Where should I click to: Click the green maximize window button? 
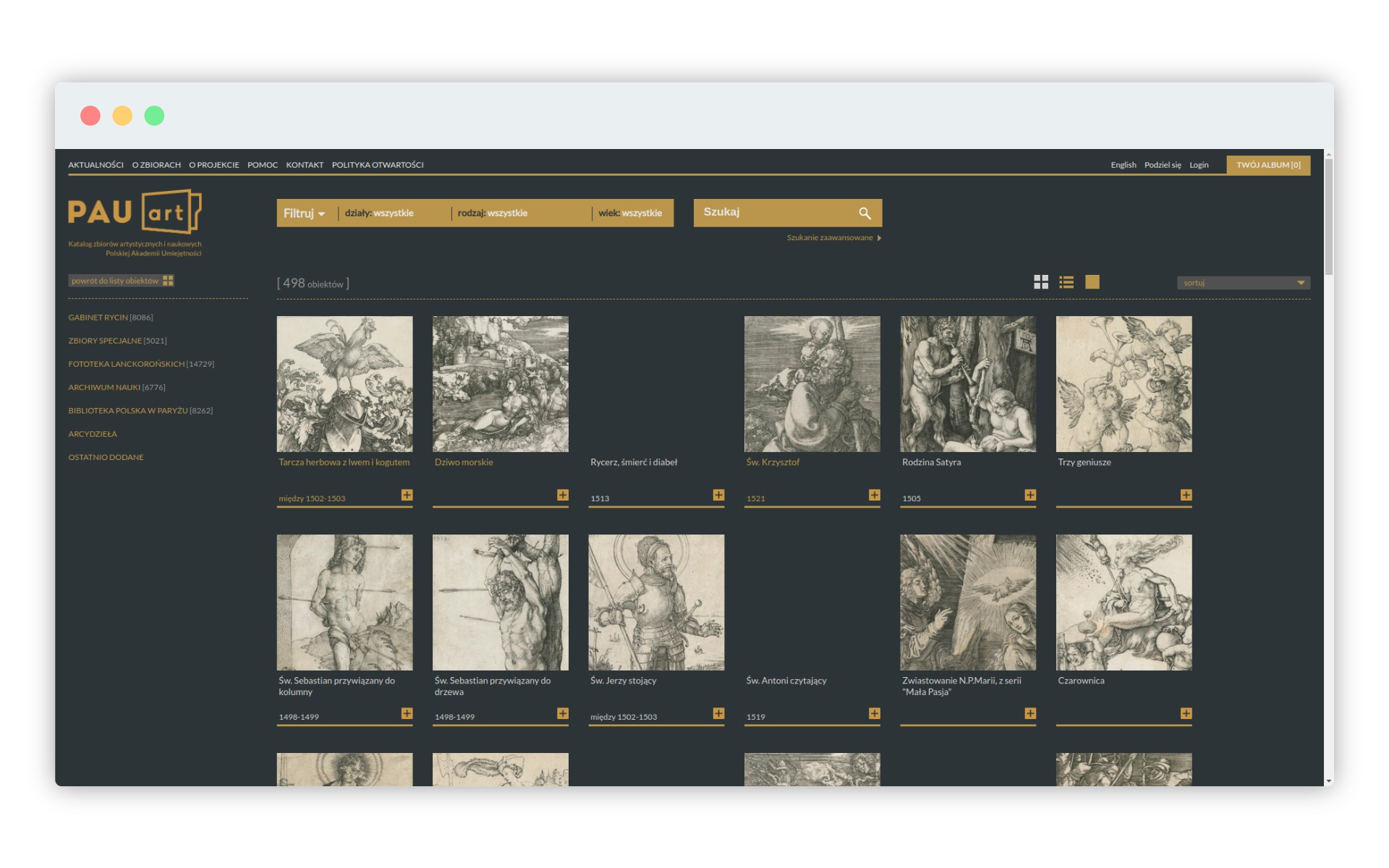pyautogui.click(x=154, y=116)
